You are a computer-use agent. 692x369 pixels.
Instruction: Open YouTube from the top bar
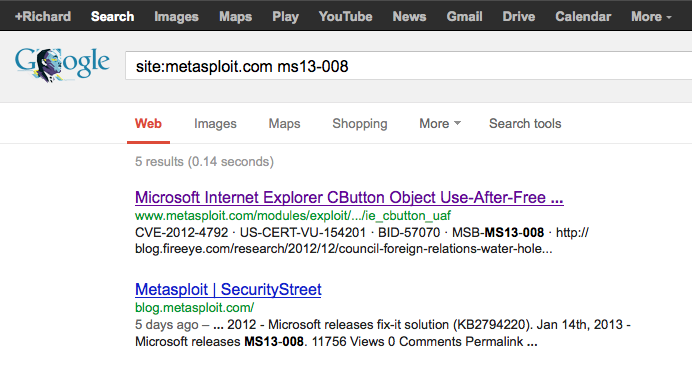coord(346,16)
